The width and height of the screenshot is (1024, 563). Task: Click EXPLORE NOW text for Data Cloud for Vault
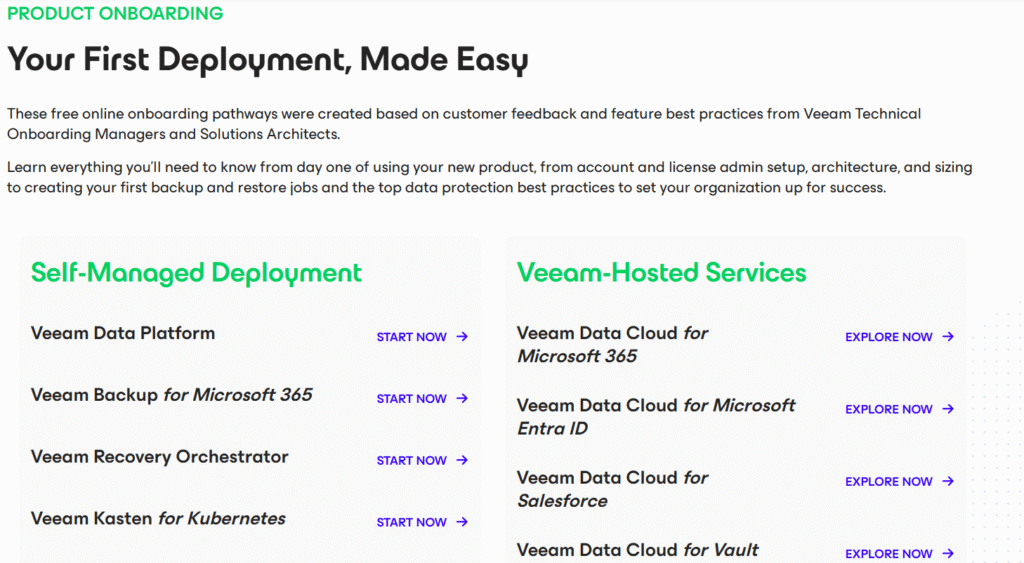pyautogui.click(x=888, y=554)
